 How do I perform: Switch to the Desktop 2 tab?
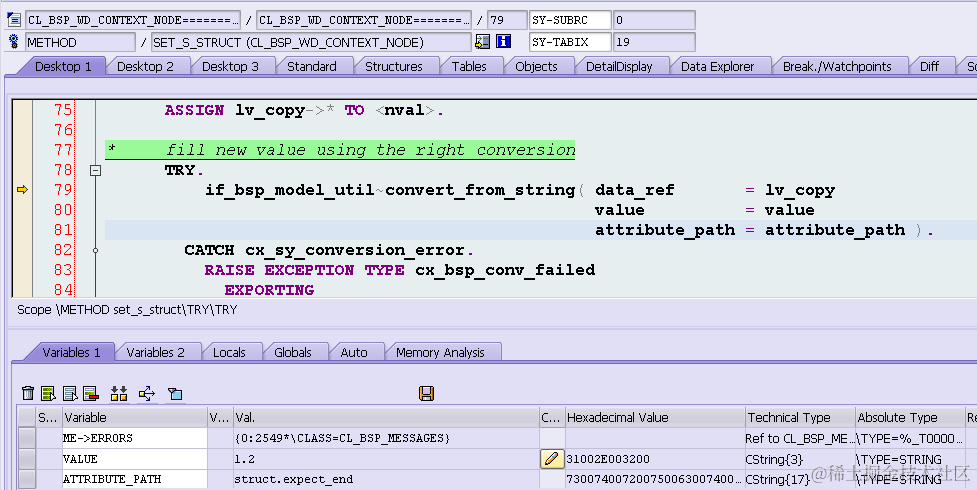(145, 66)
